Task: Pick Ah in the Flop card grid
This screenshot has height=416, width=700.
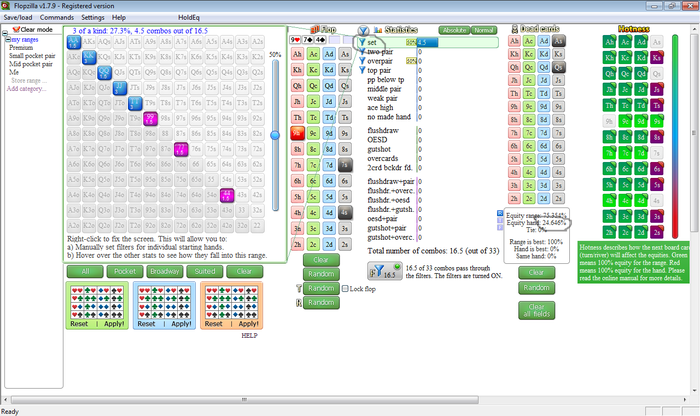Action: click(297, 54)
